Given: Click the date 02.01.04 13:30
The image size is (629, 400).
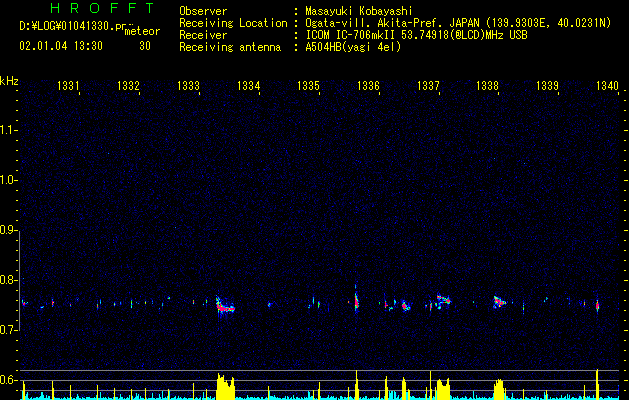Looking at the screenshot, I should [x=61, y=46].
